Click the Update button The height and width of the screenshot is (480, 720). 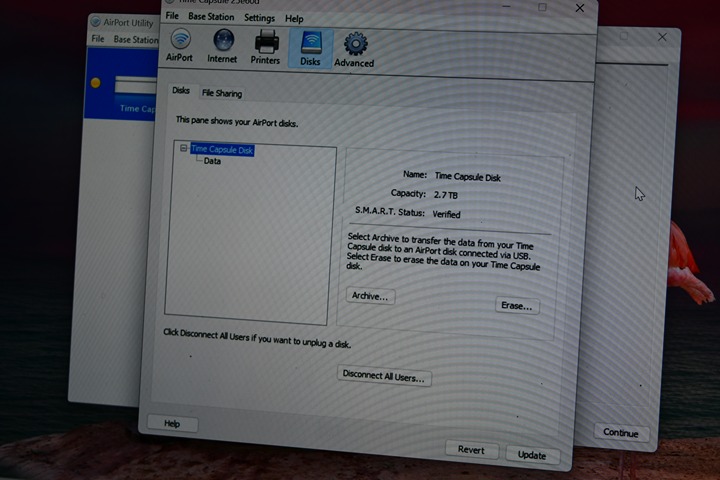[532, 455]
